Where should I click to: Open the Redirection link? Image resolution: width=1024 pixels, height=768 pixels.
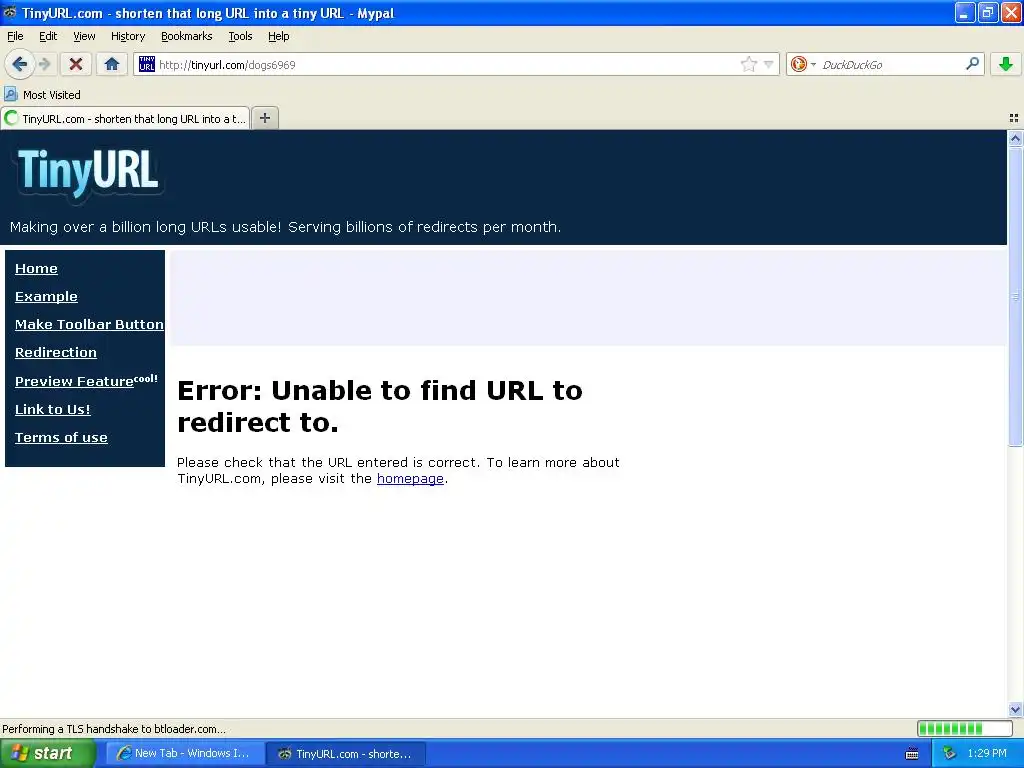[56, 353]
